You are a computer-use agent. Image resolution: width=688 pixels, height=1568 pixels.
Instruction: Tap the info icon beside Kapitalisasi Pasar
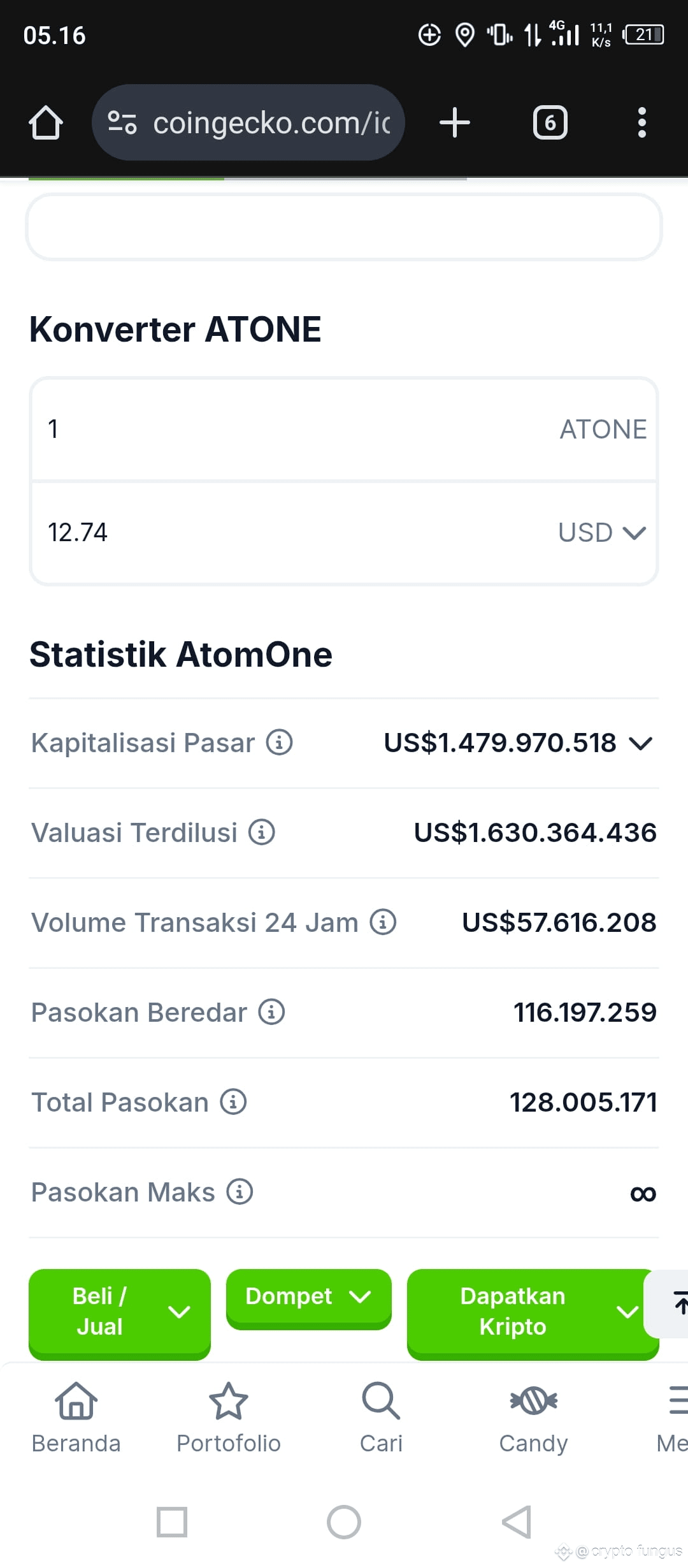pos(279,742)
